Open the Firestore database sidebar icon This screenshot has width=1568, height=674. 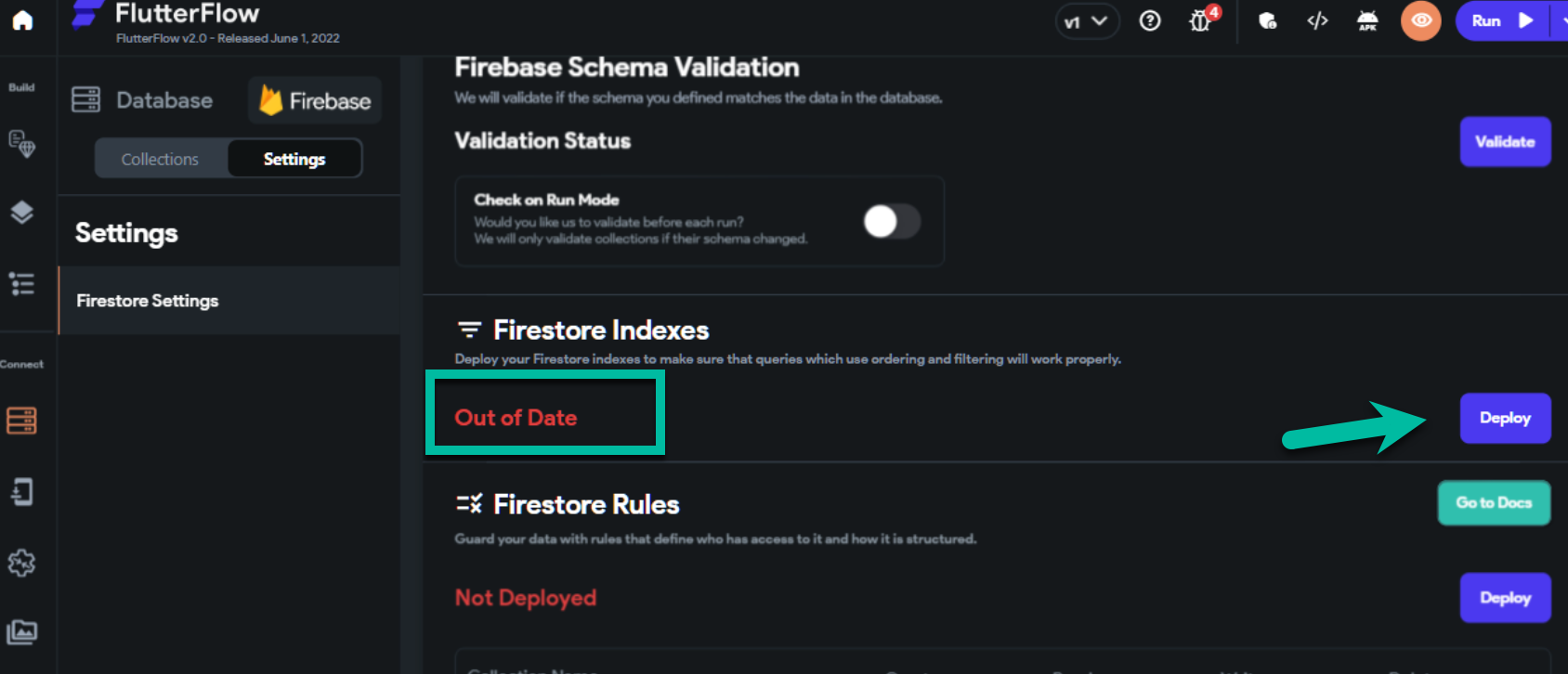21,421
